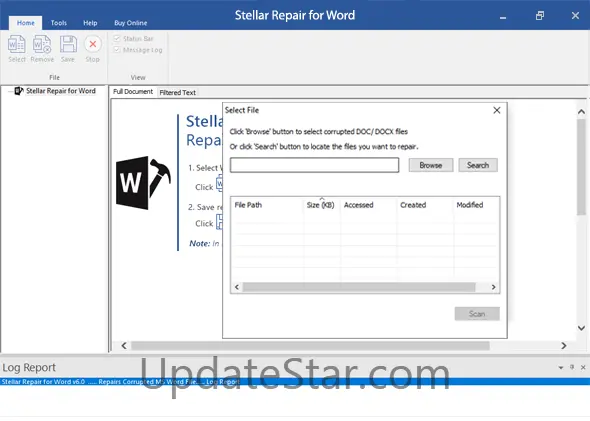Click the Search button
The image size is (590, 421).
pos(478,165)
